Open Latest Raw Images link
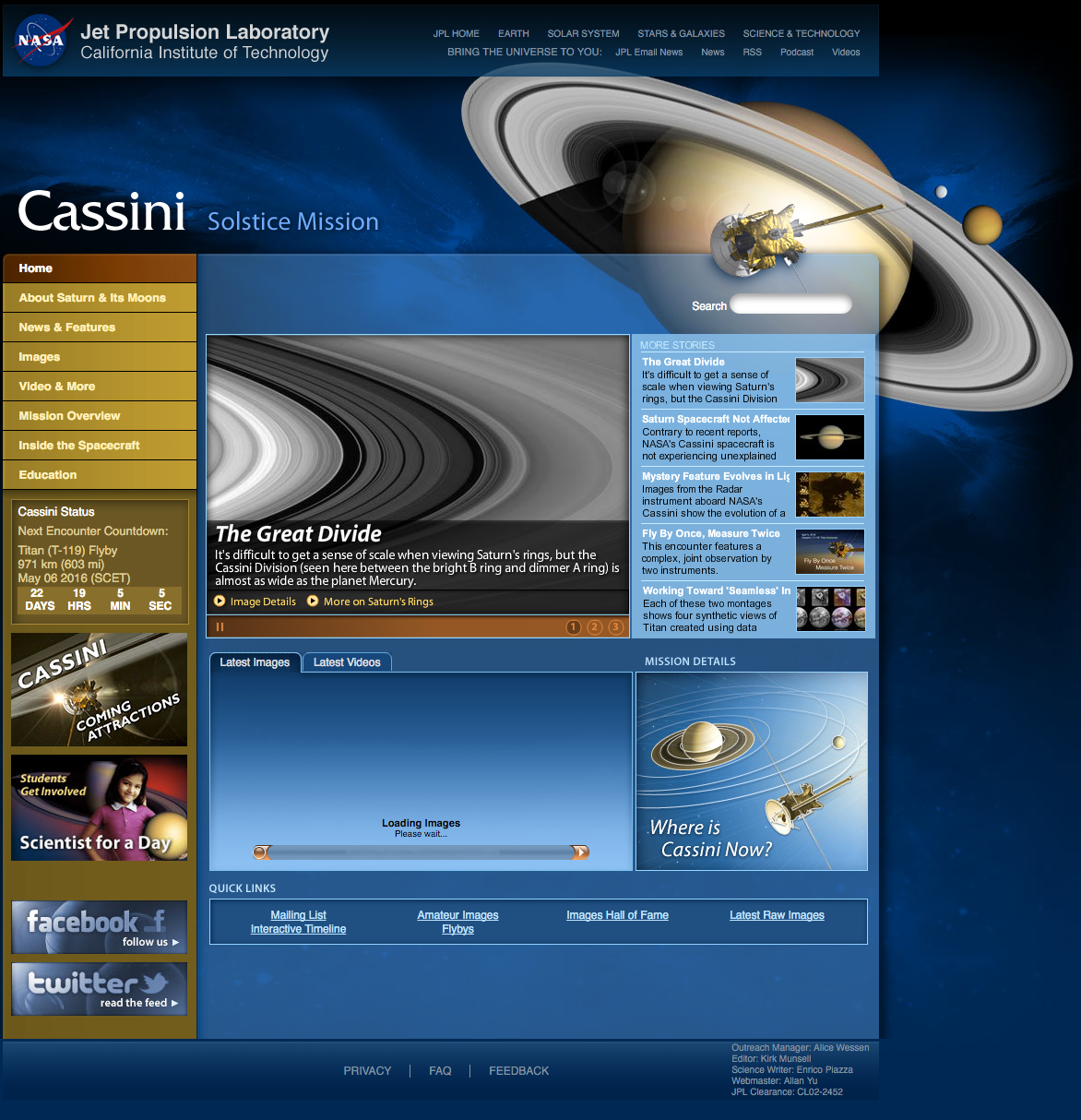Viewport: 1081px width, 1120px height. pos(777,915)
